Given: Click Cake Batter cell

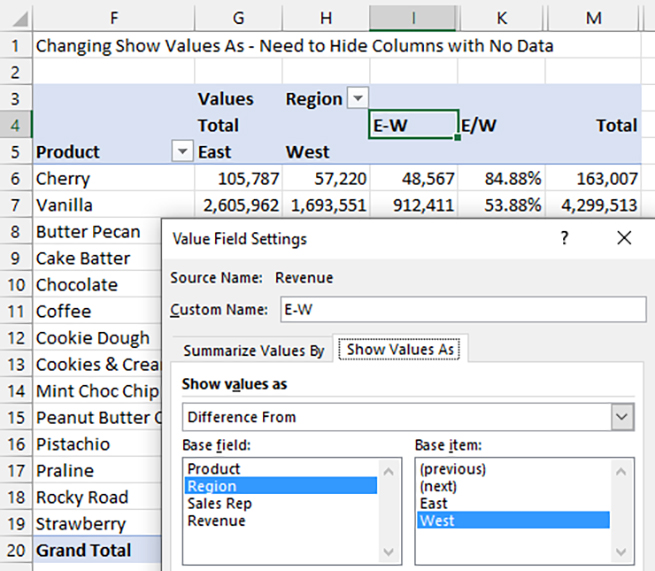Looking at the screenshot, I should [x=97, y=258].
